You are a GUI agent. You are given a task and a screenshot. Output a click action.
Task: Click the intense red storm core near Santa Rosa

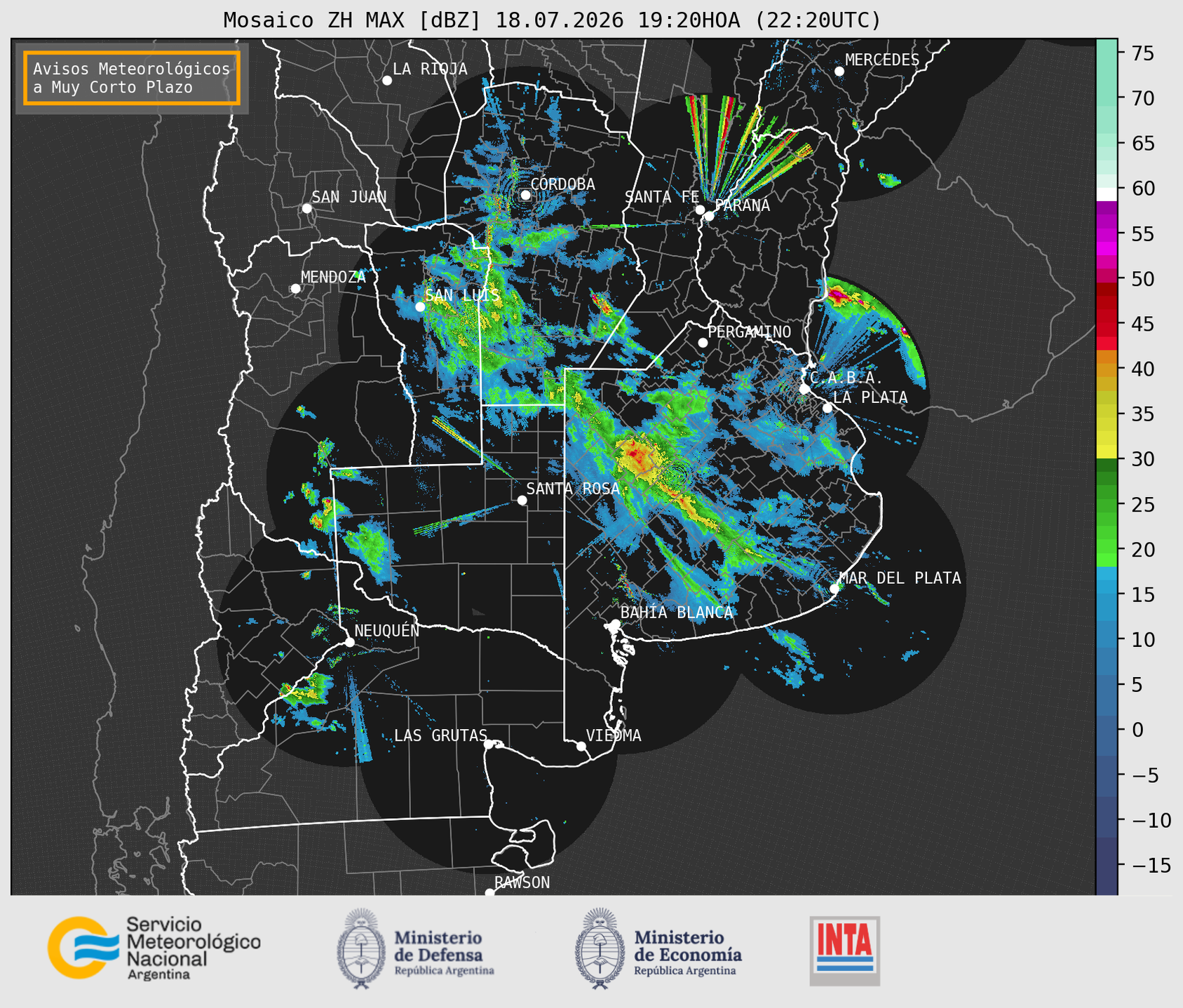[x=633, y=454]
